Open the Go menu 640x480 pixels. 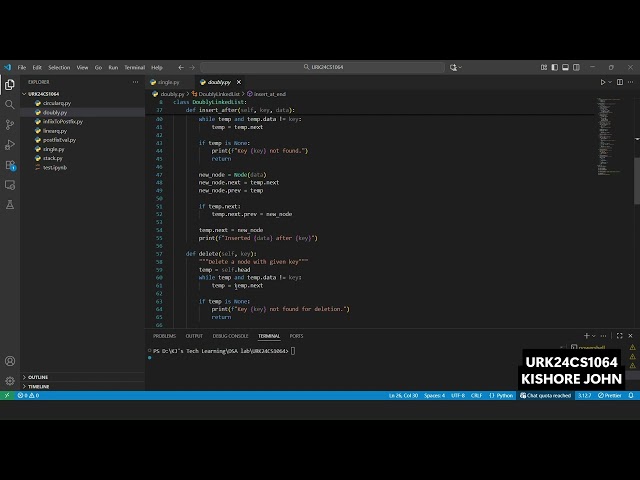point(98,67)
